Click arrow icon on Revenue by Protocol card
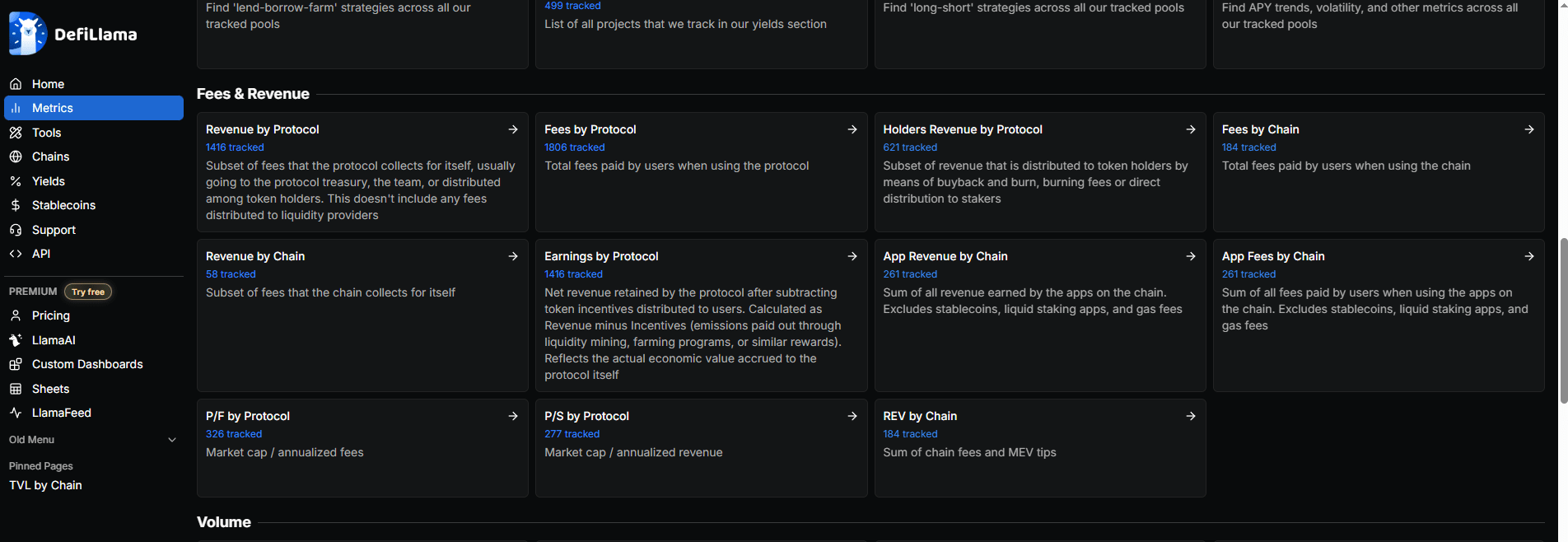 click(x=513, y=129)
